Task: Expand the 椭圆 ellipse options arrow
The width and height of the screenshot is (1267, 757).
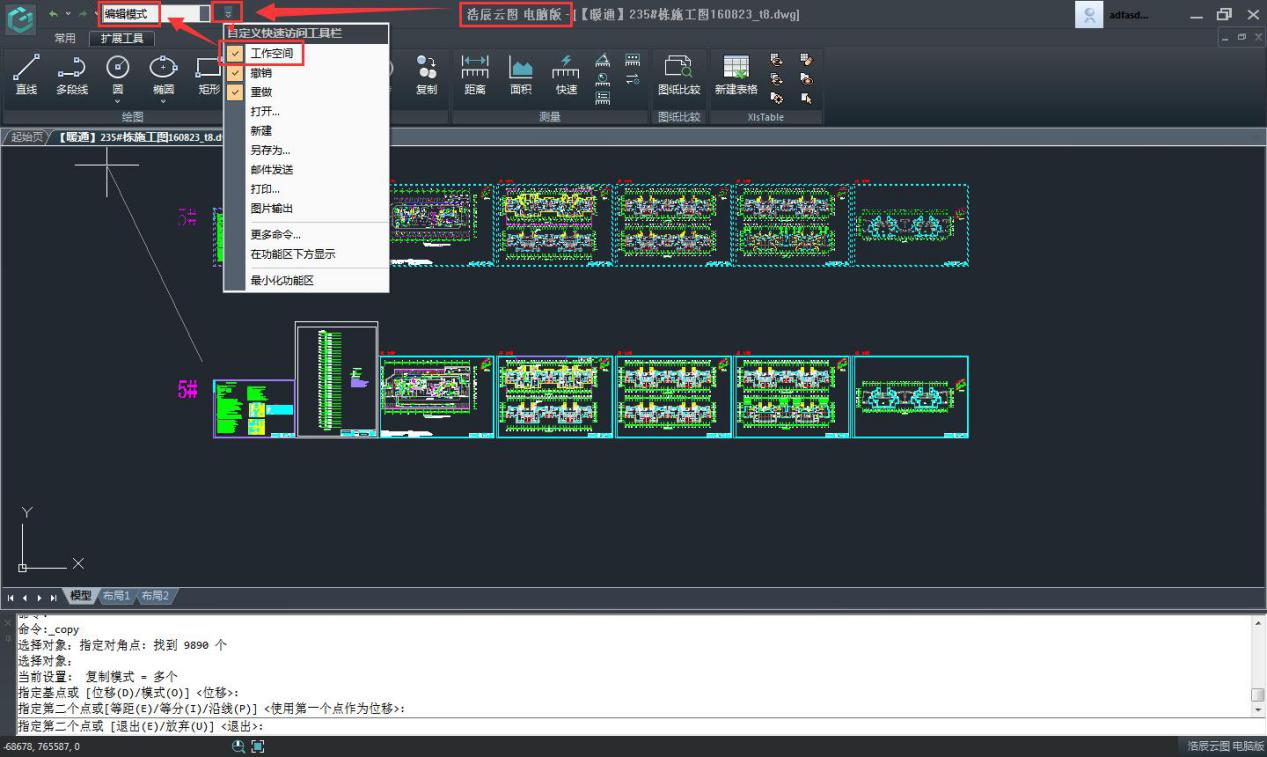Action: coord(163,101)
